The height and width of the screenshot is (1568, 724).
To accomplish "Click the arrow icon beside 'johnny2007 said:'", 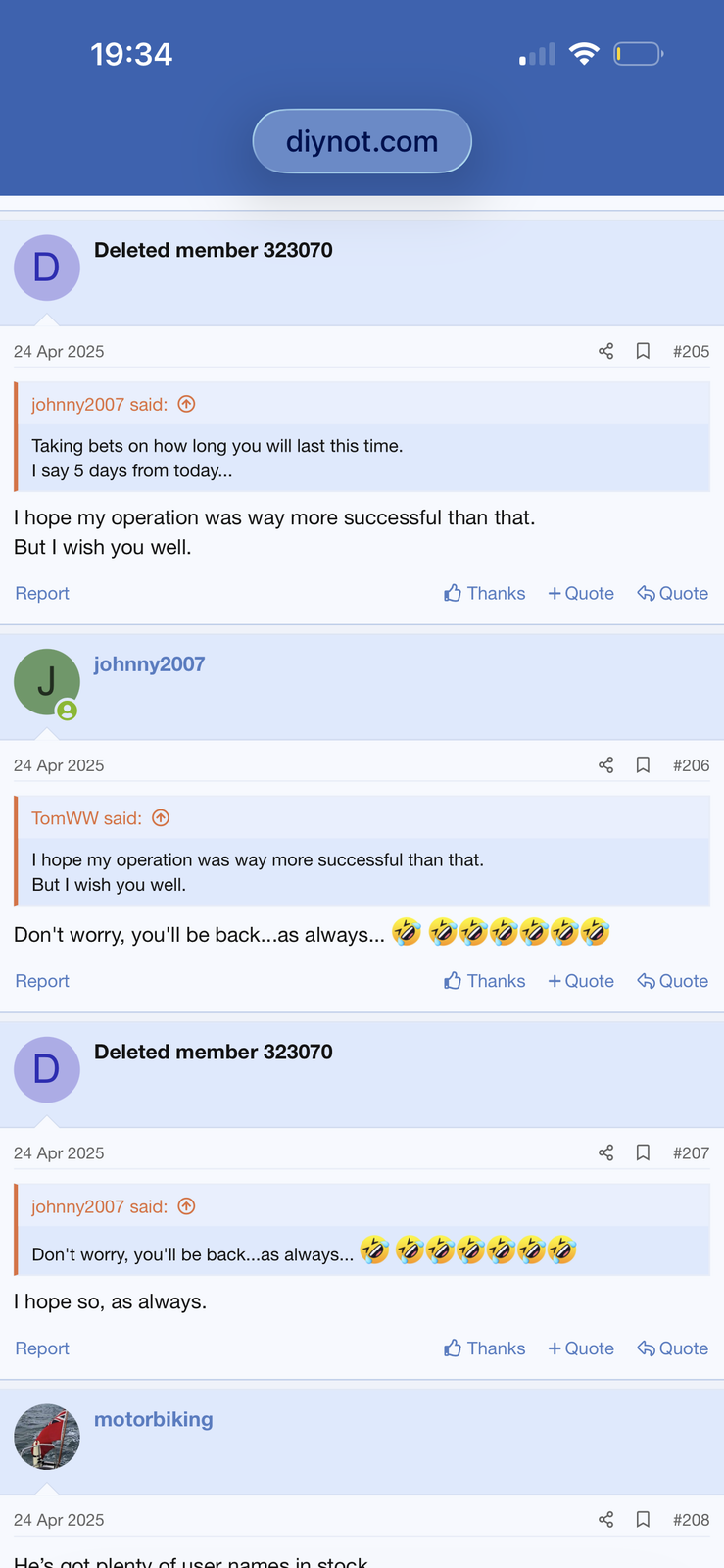I will click(185, 403).
